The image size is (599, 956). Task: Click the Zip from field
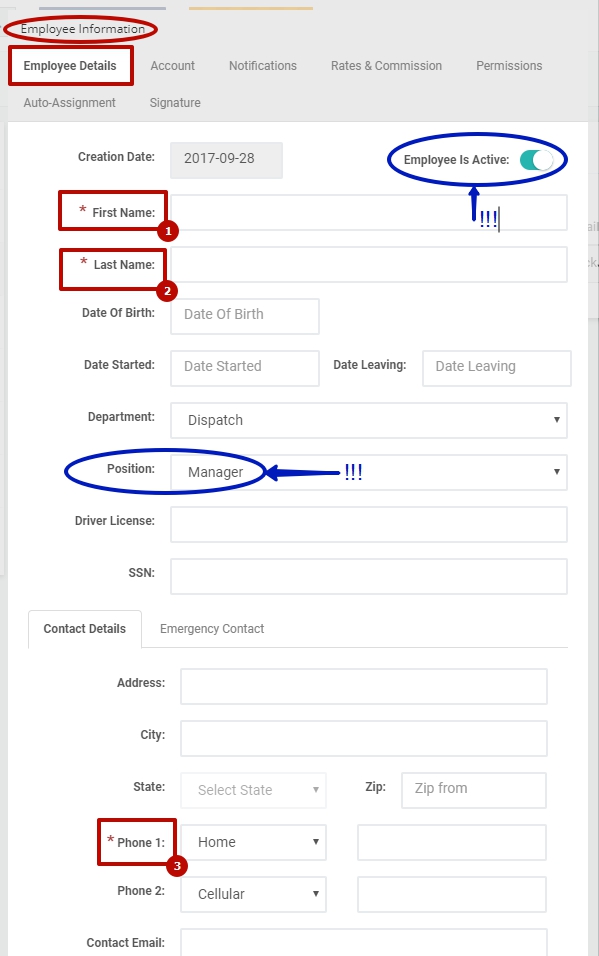click(x=473, y=790)
